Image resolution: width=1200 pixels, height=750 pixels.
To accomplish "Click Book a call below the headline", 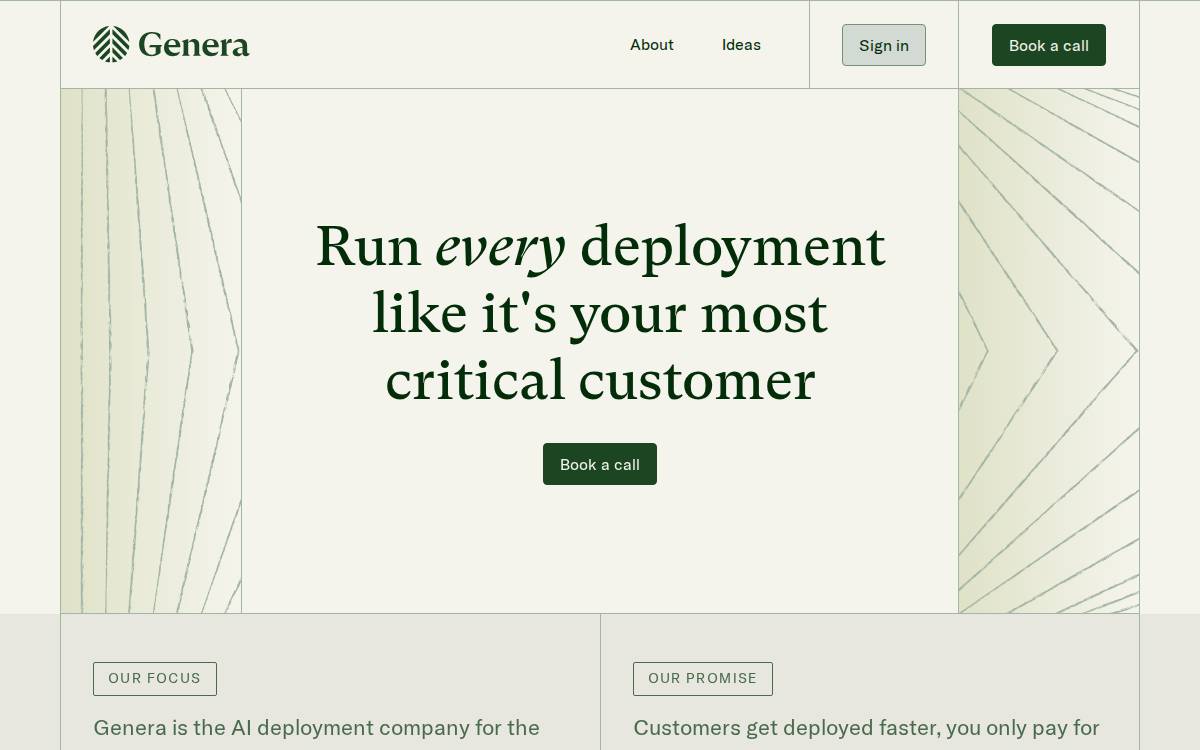I will click(600, 464).
